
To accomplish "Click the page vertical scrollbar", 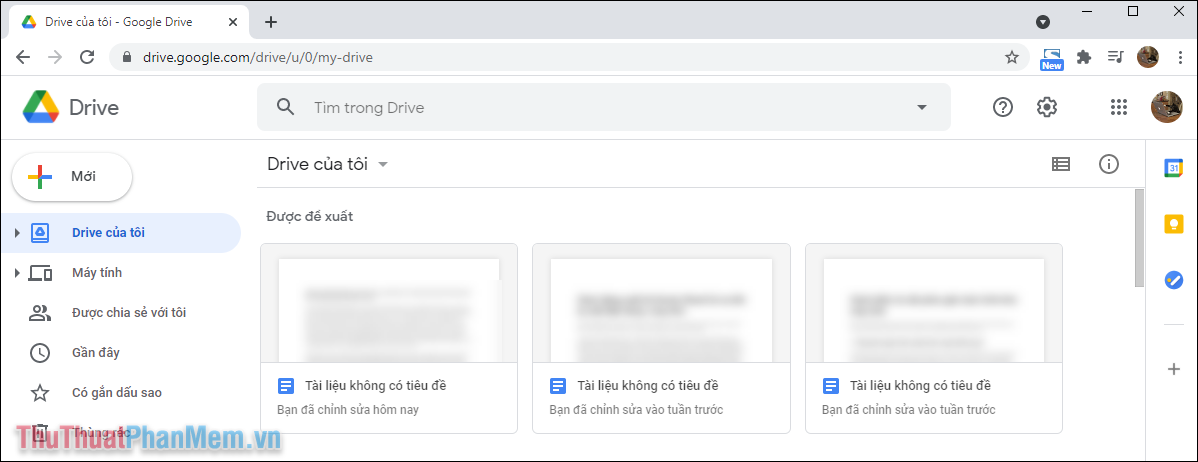I will (x=1139, y=238).
